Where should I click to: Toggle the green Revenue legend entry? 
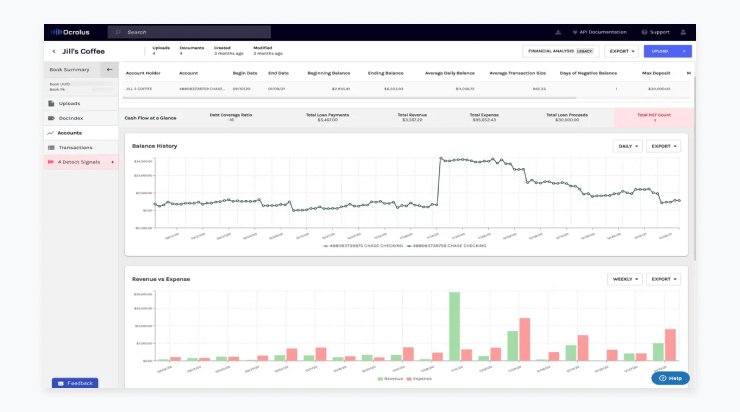390,379
